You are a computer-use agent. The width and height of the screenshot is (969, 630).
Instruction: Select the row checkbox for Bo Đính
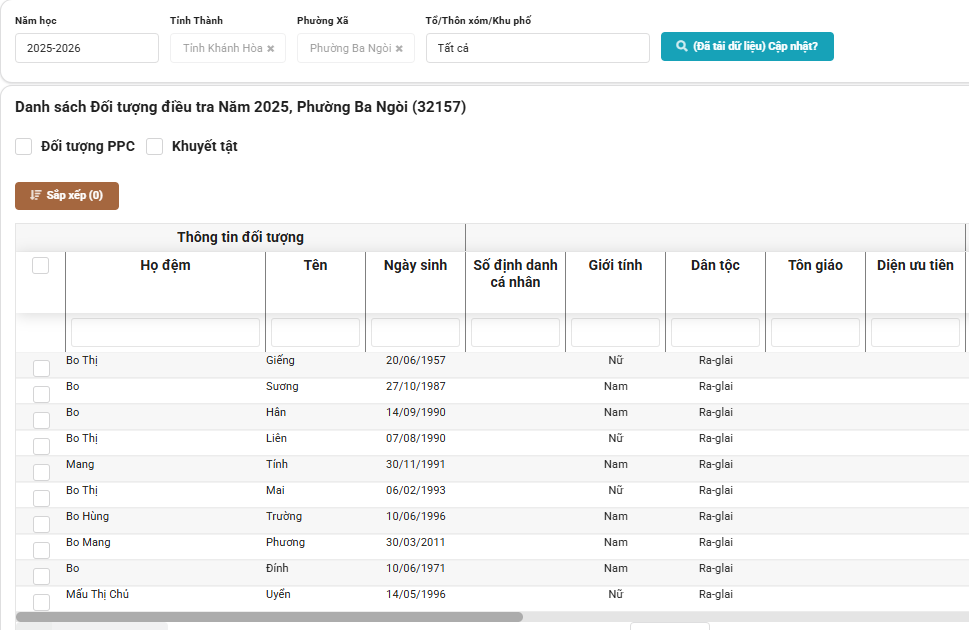pos(41,576)
